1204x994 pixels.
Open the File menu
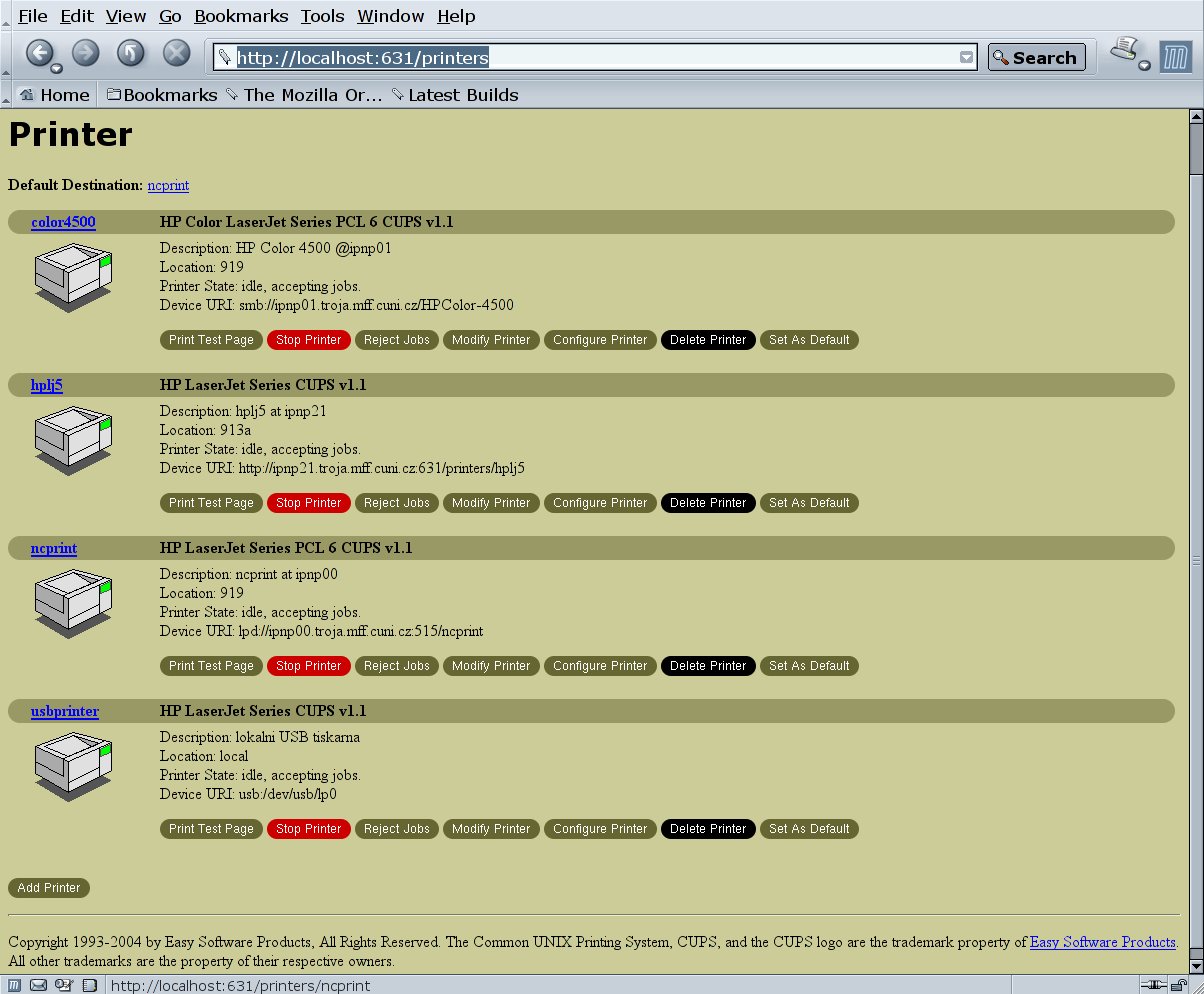[32, 16]
